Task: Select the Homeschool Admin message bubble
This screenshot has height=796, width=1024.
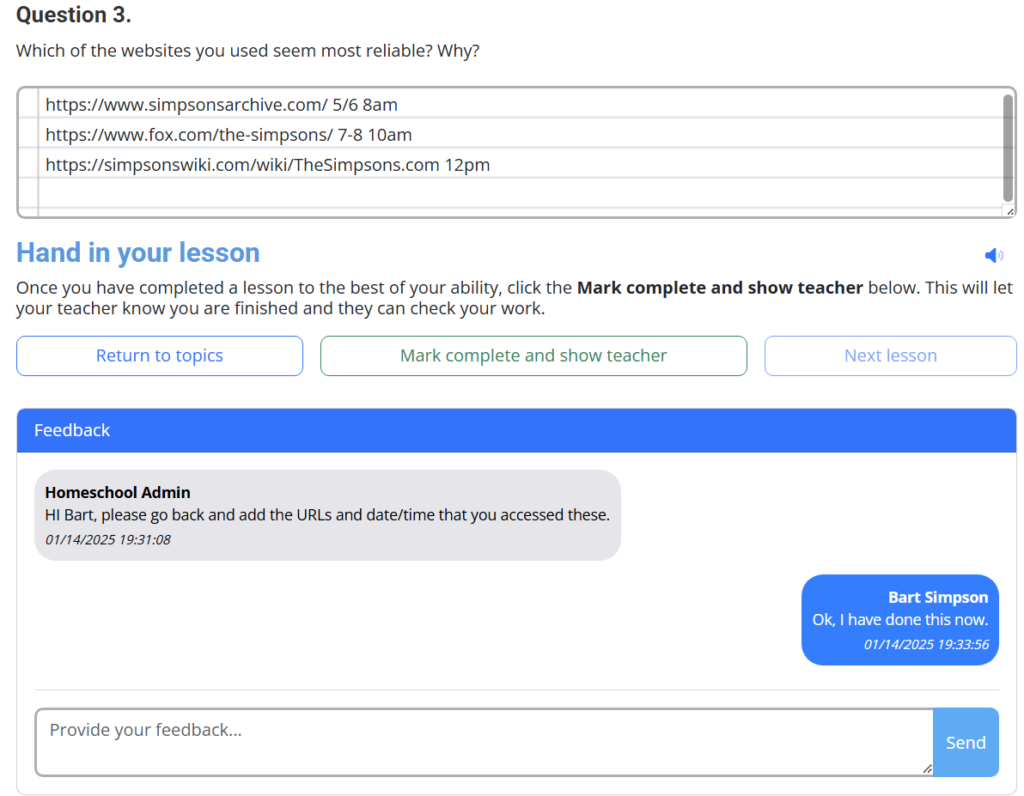Action: point(327,515)
